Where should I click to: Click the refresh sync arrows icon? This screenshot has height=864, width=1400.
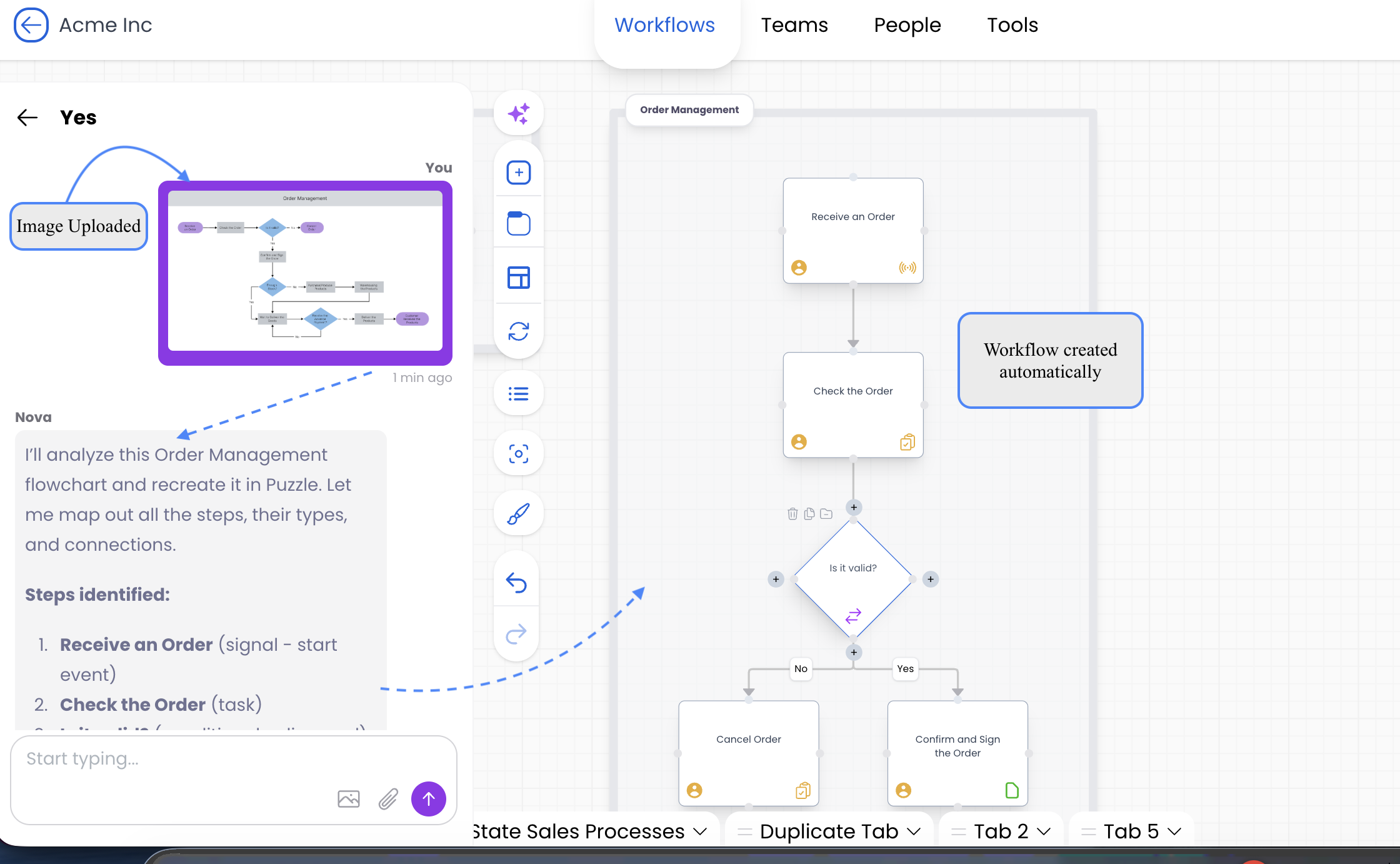(518, 331)
